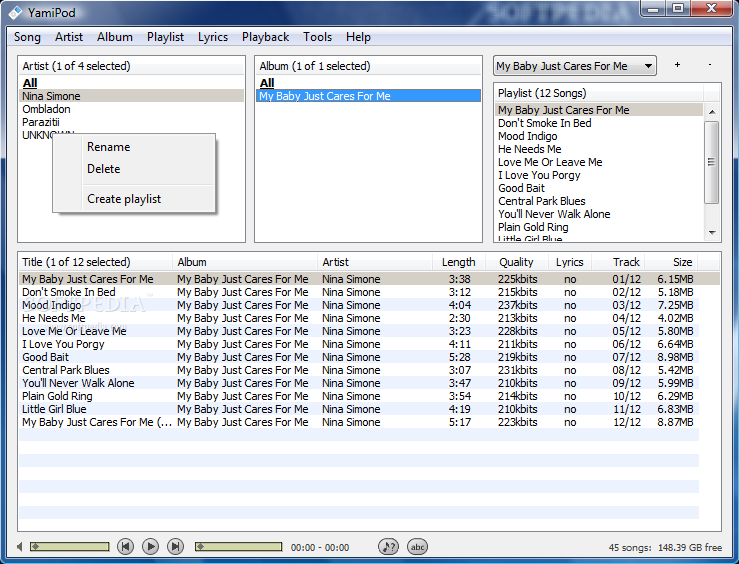Image resolution: width=739 pixels, height=564 pixels.
Task: Click the plus button to add playlist
Action: (677, 65)
